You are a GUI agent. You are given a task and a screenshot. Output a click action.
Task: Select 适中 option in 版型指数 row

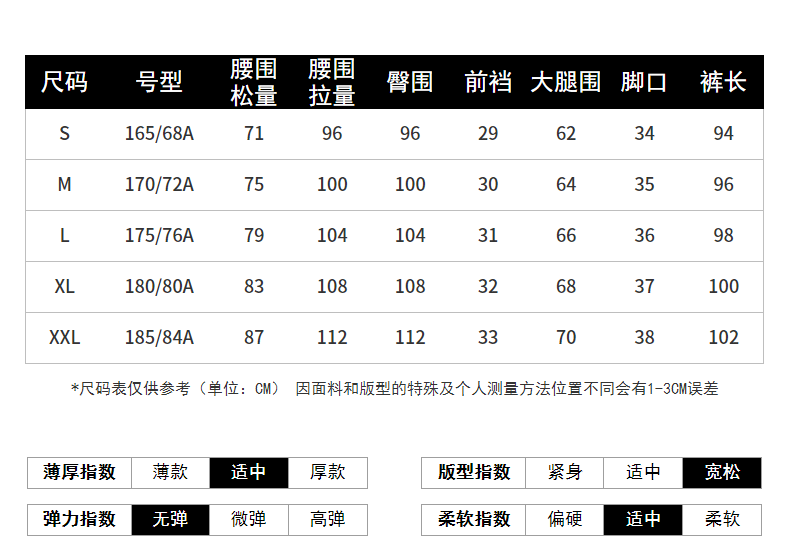click(x=643, y=473)
